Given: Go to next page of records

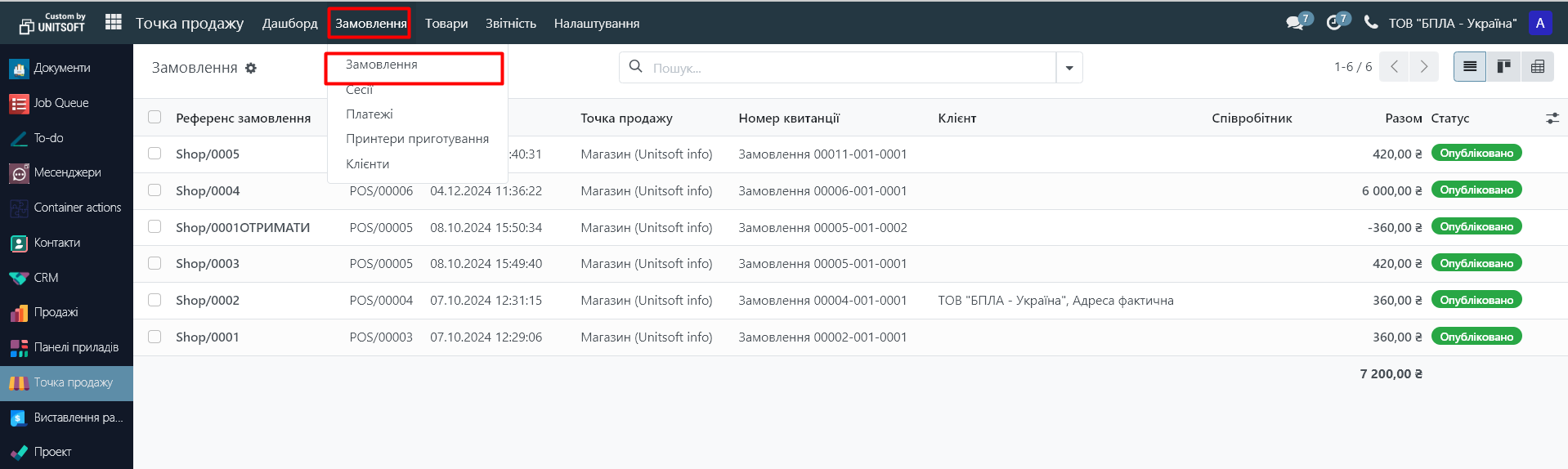Looking at the screenshot, I should coord(1424,67).
